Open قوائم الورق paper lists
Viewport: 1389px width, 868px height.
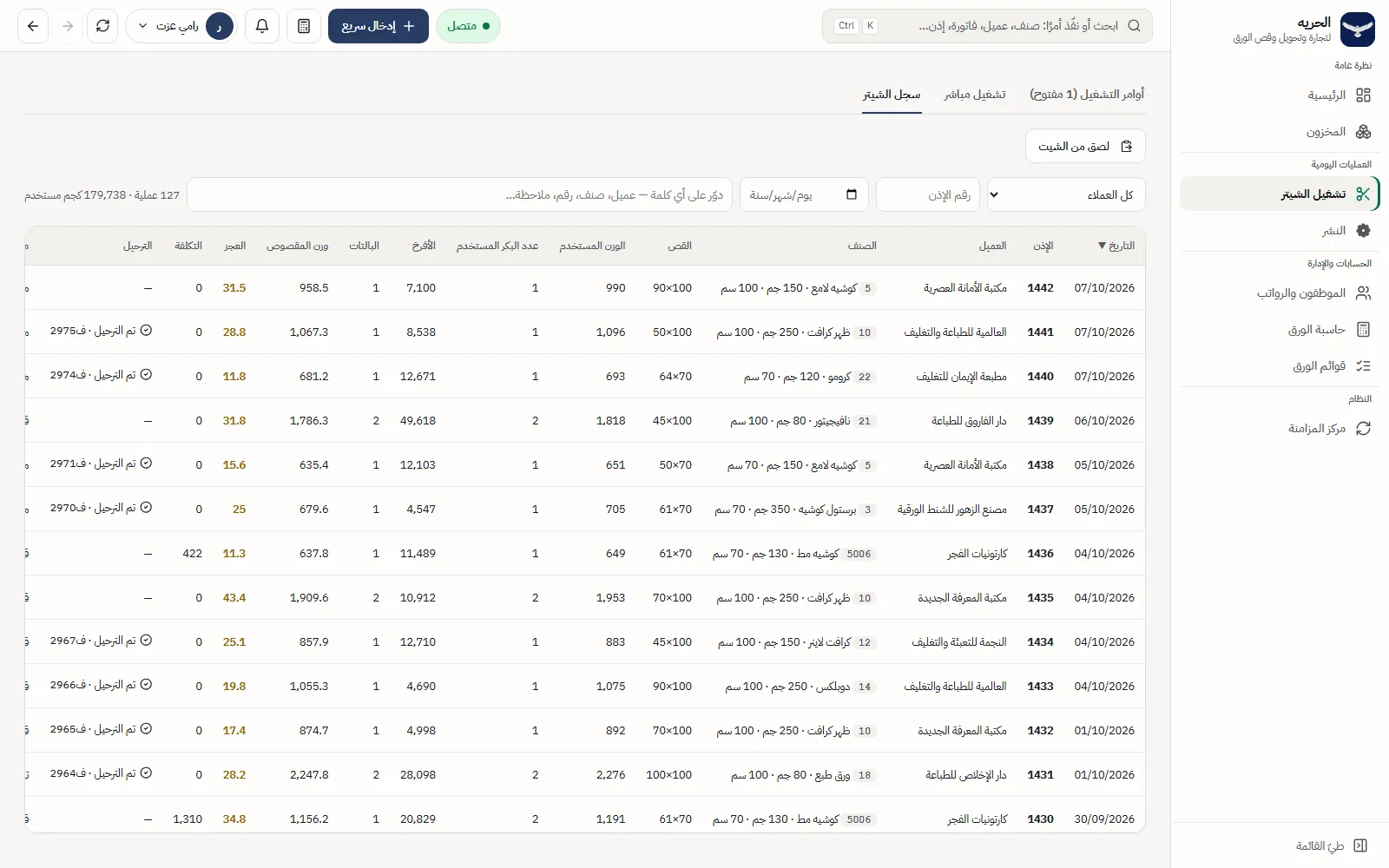point(1280,366)
